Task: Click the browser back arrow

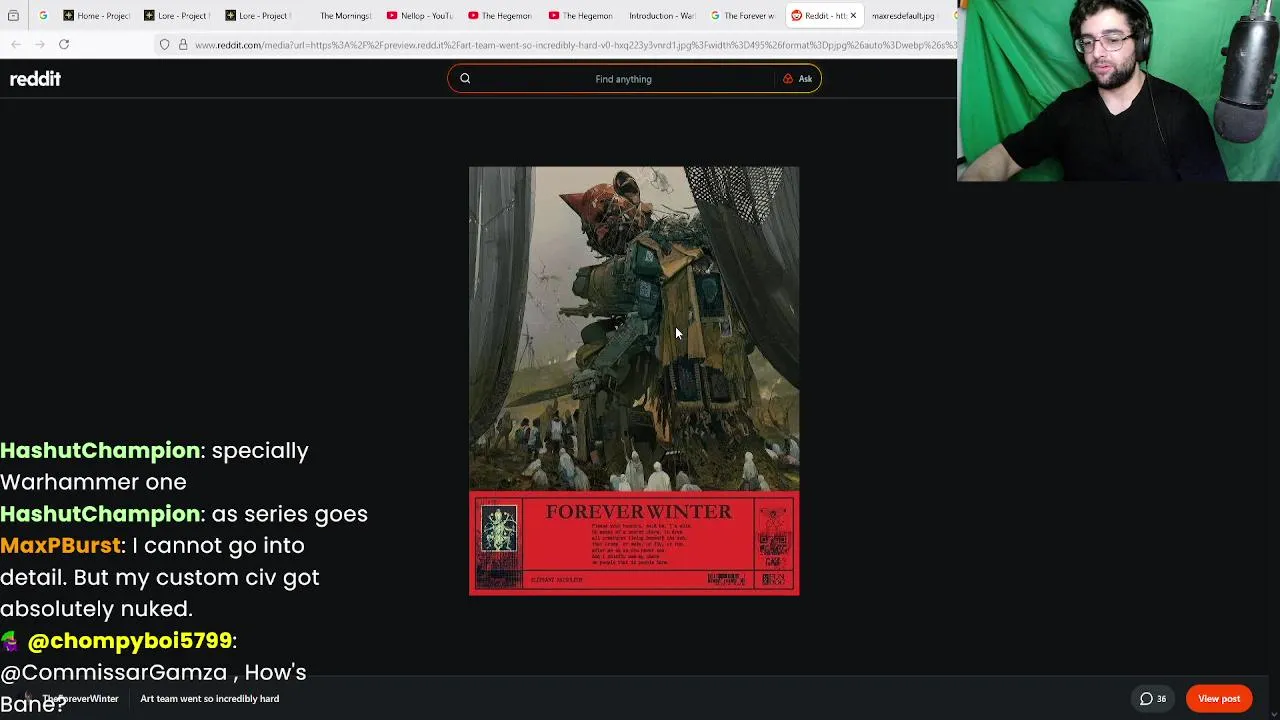Action: click(x=16, y=44)
